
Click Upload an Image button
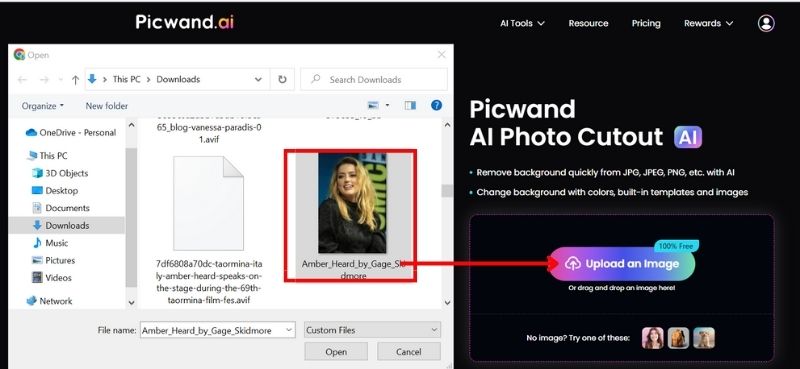pos(621,264)
